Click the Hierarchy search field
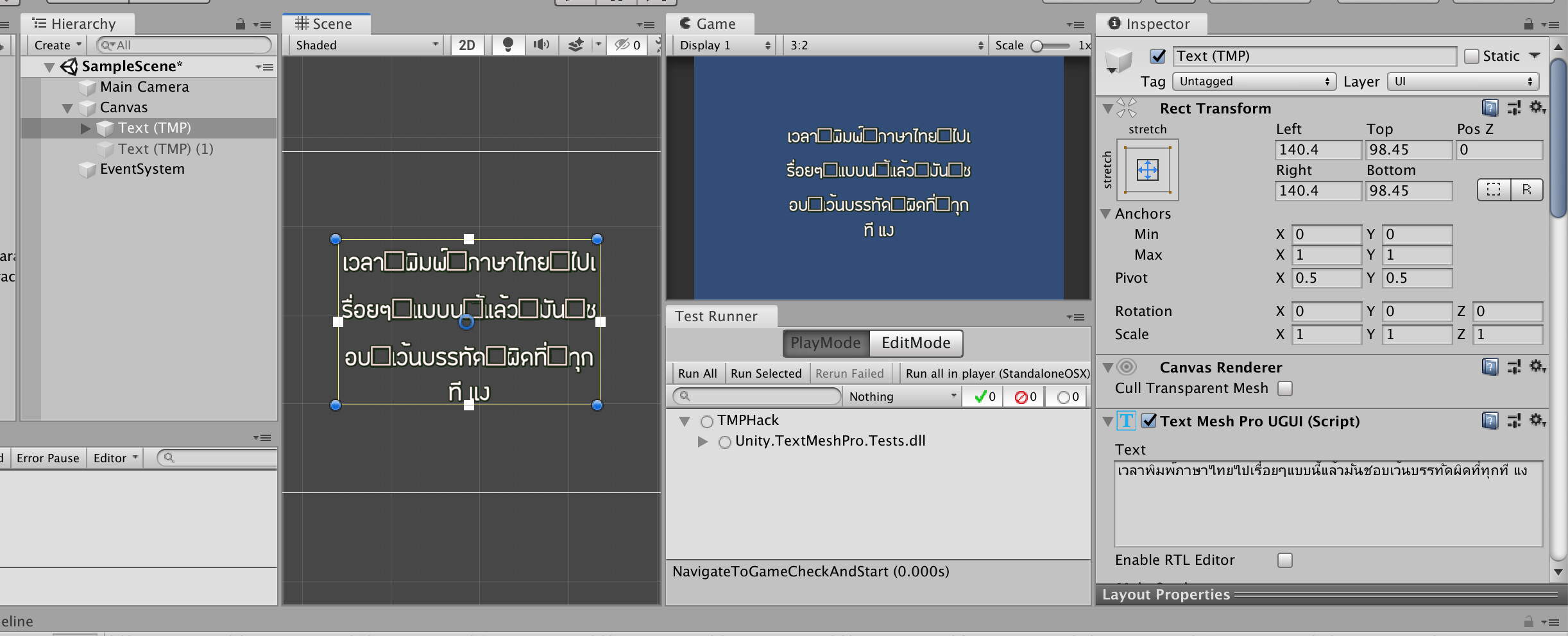 [x=184, y=45]
